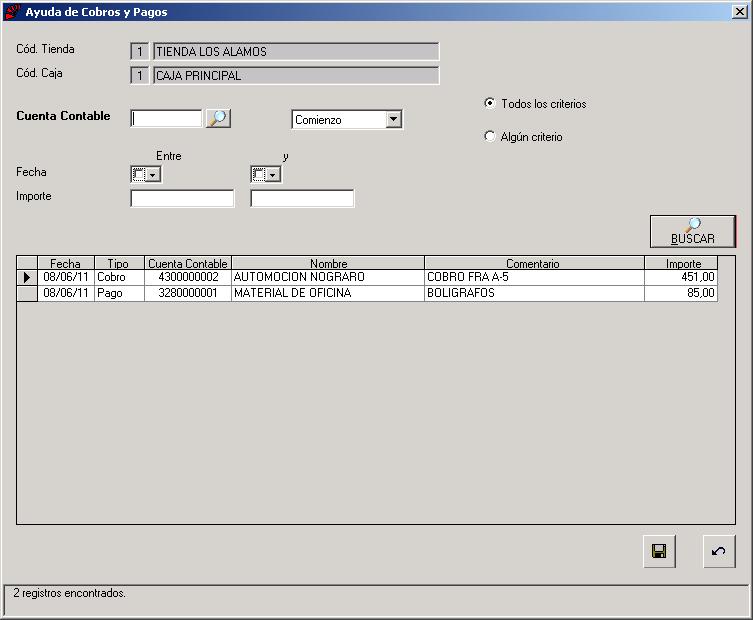The image size is (753, 620).
Task: Close the Ayuda de Cobros y Pagos window
Action: pos(740,12)
